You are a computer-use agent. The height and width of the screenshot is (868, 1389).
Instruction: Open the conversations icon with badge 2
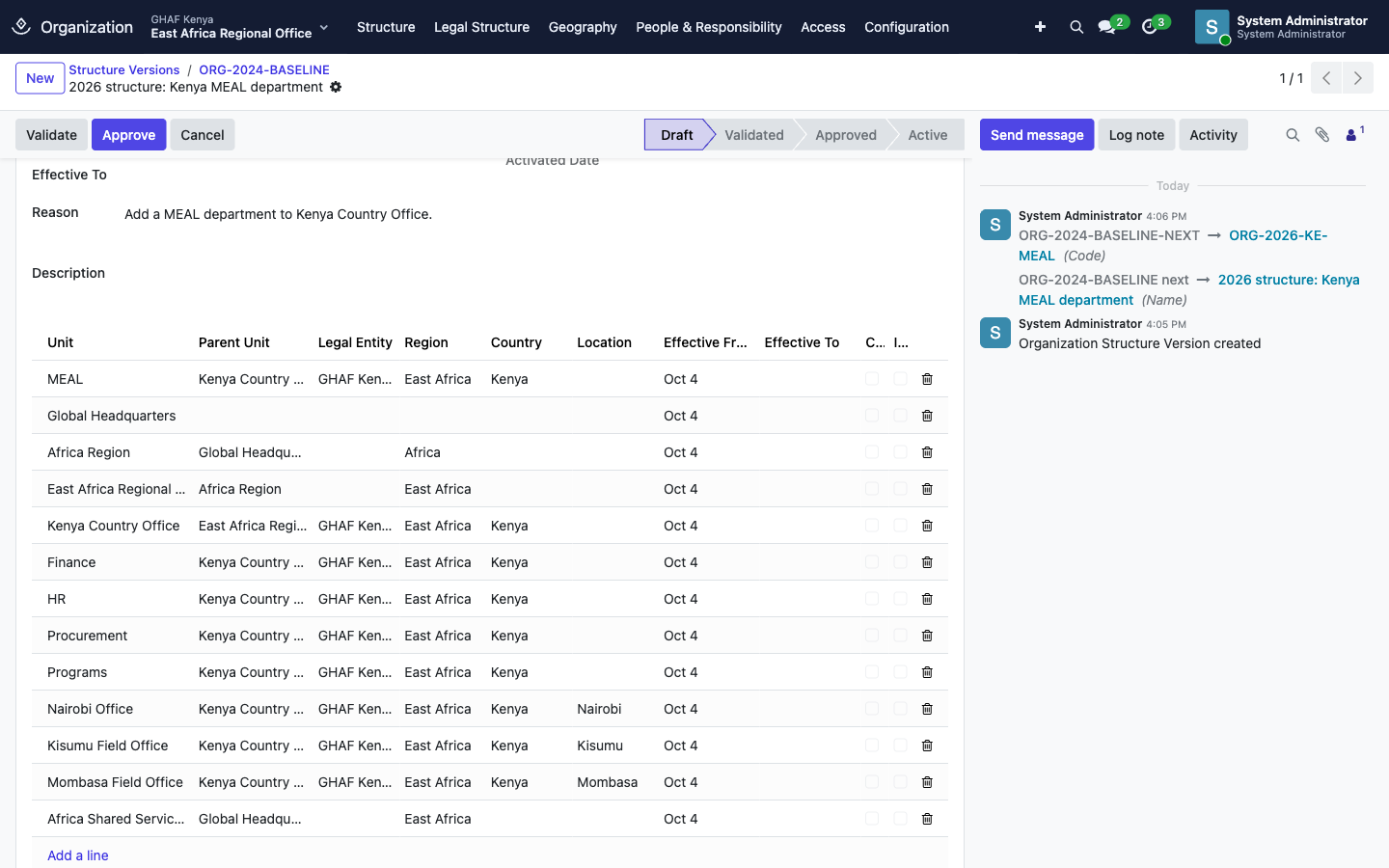1107,27
